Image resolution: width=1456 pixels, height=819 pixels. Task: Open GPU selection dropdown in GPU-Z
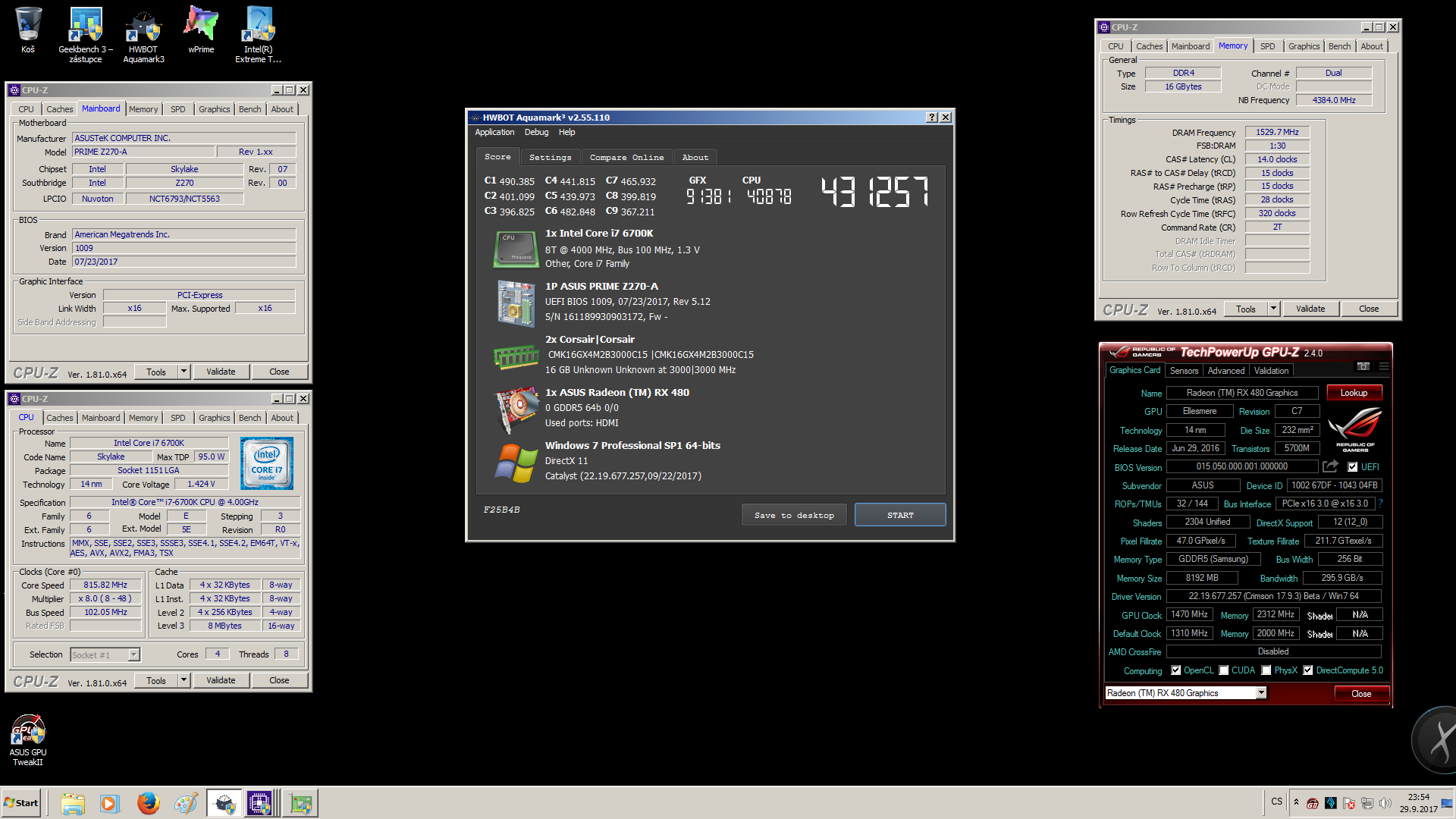(x=1261, y=693)
